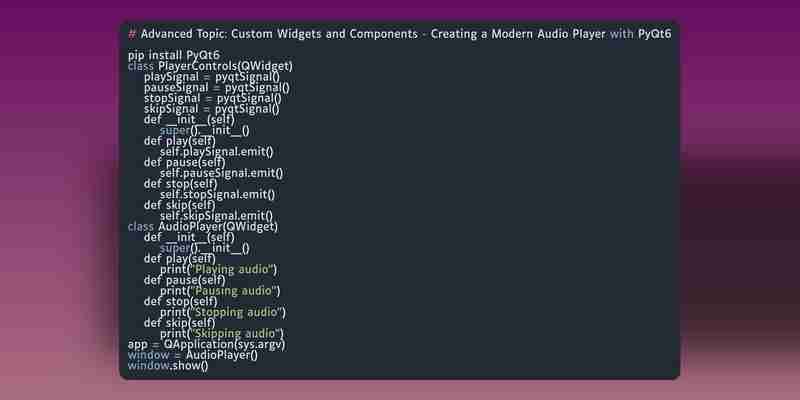Click "self.skipSignal.emit()" line
The height and width of the screenshot is (400, 800).
(216, 216)
